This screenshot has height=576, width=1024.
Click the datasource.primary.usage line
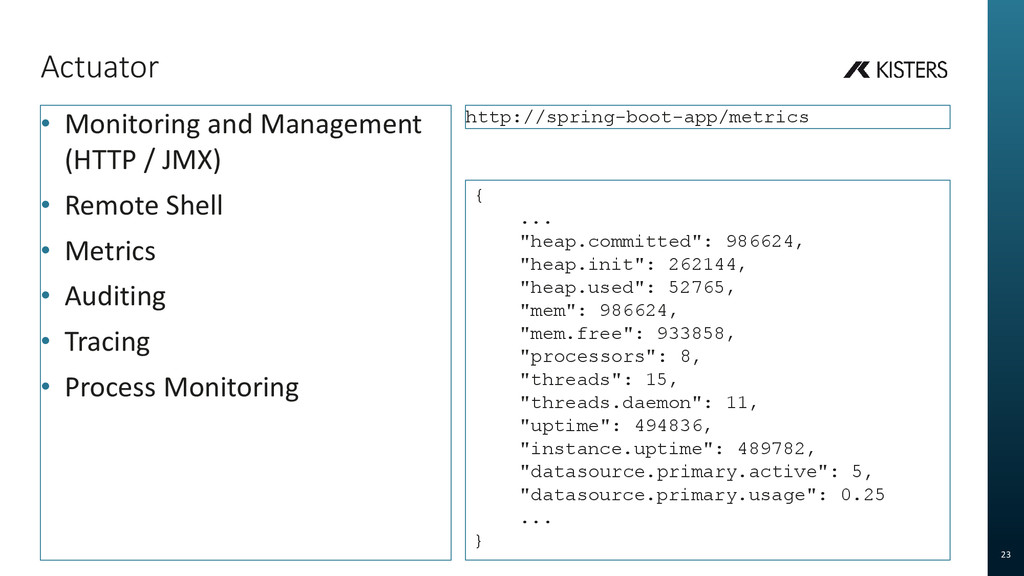702,495
